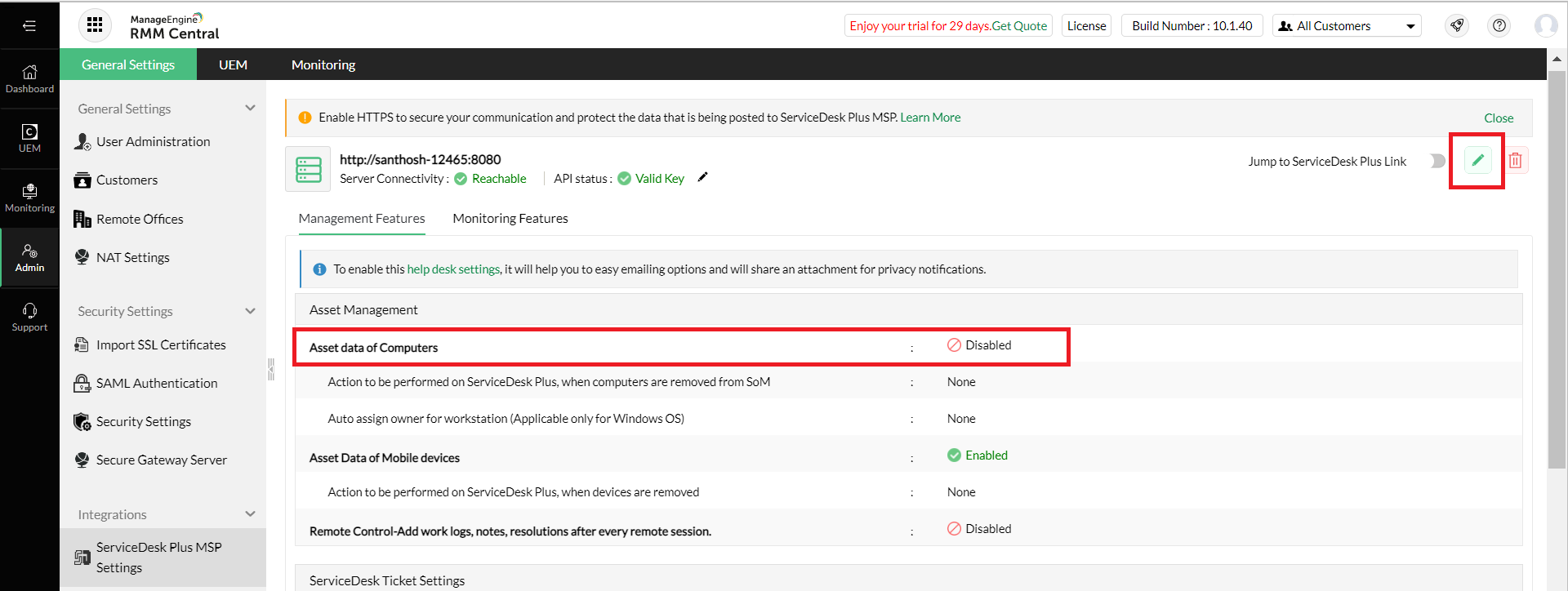The image size is (1568, 591).
Task: Open the user profile avatar
Action: click(x=1545, y=26)
